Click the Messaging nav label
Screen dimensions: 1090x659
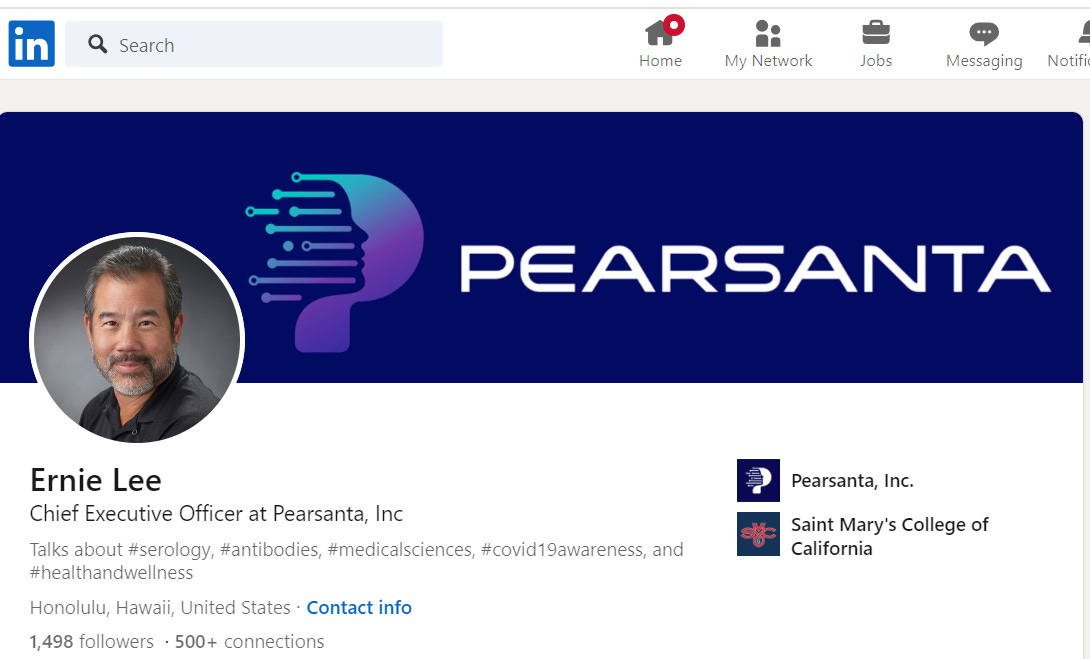pos(984,61)
